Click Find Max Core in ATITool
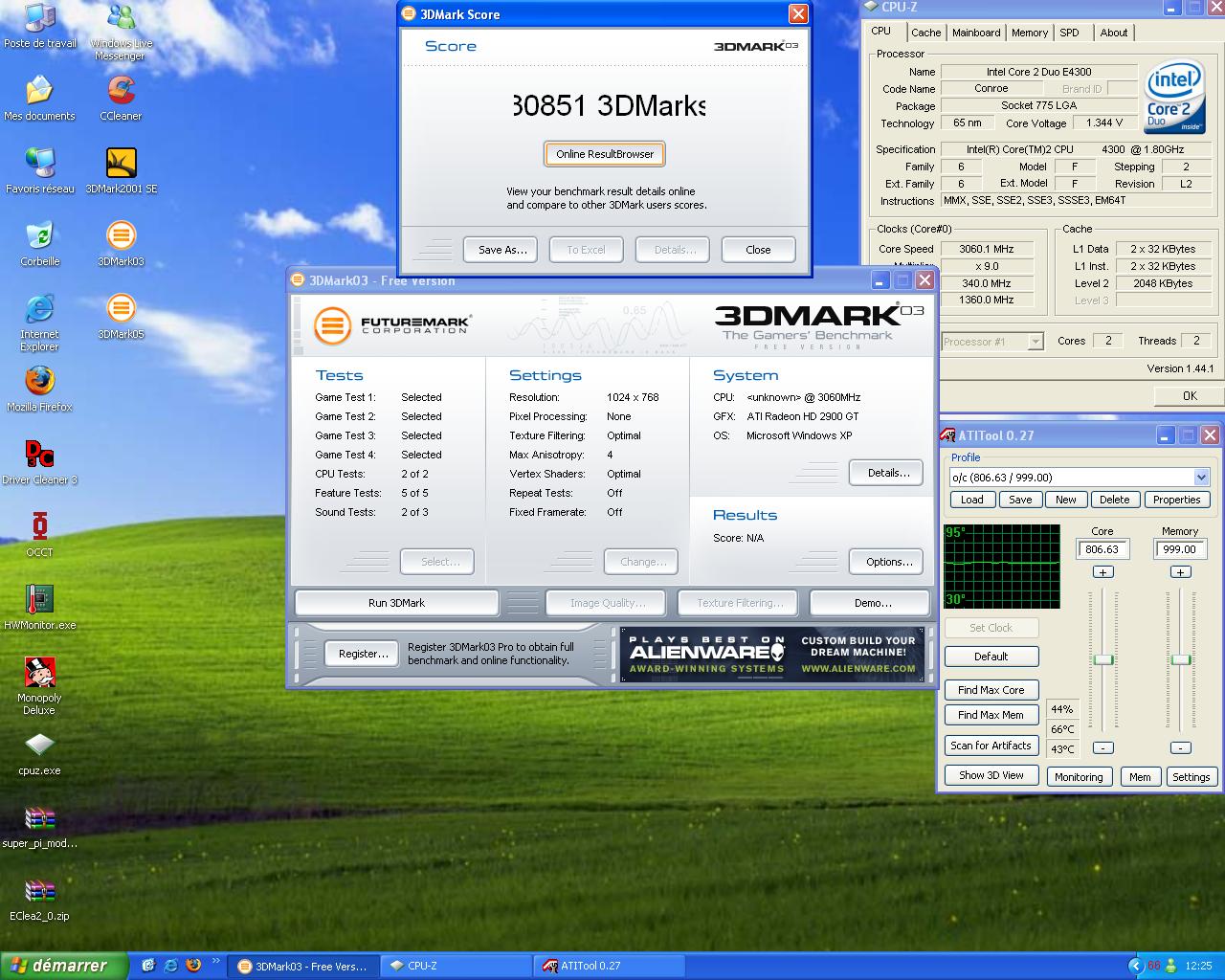The image size is (1225, 980). click(x=991, y=690)
